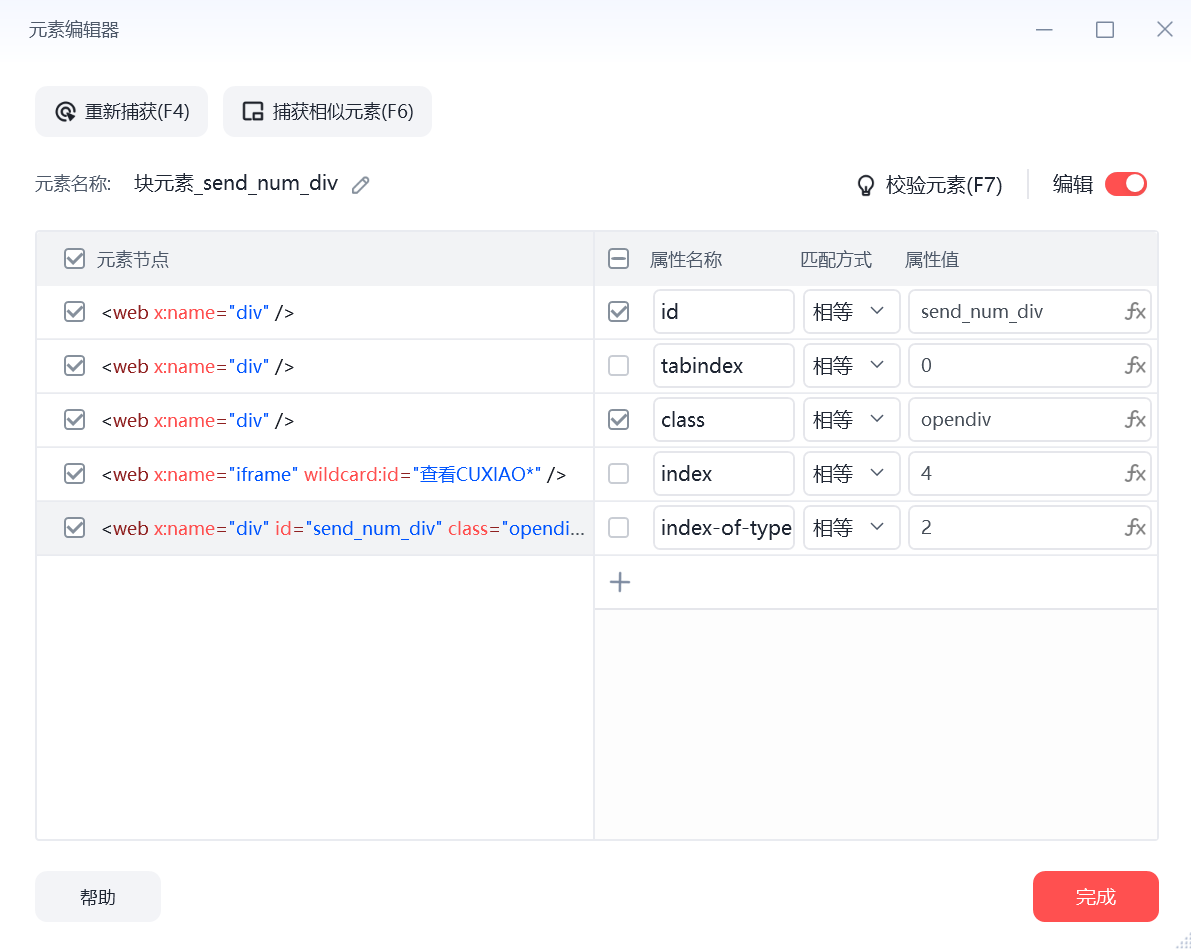Click the 重新捕获(F4) button
Viewport: 1191px width, 951px height.
click(122, 112)
